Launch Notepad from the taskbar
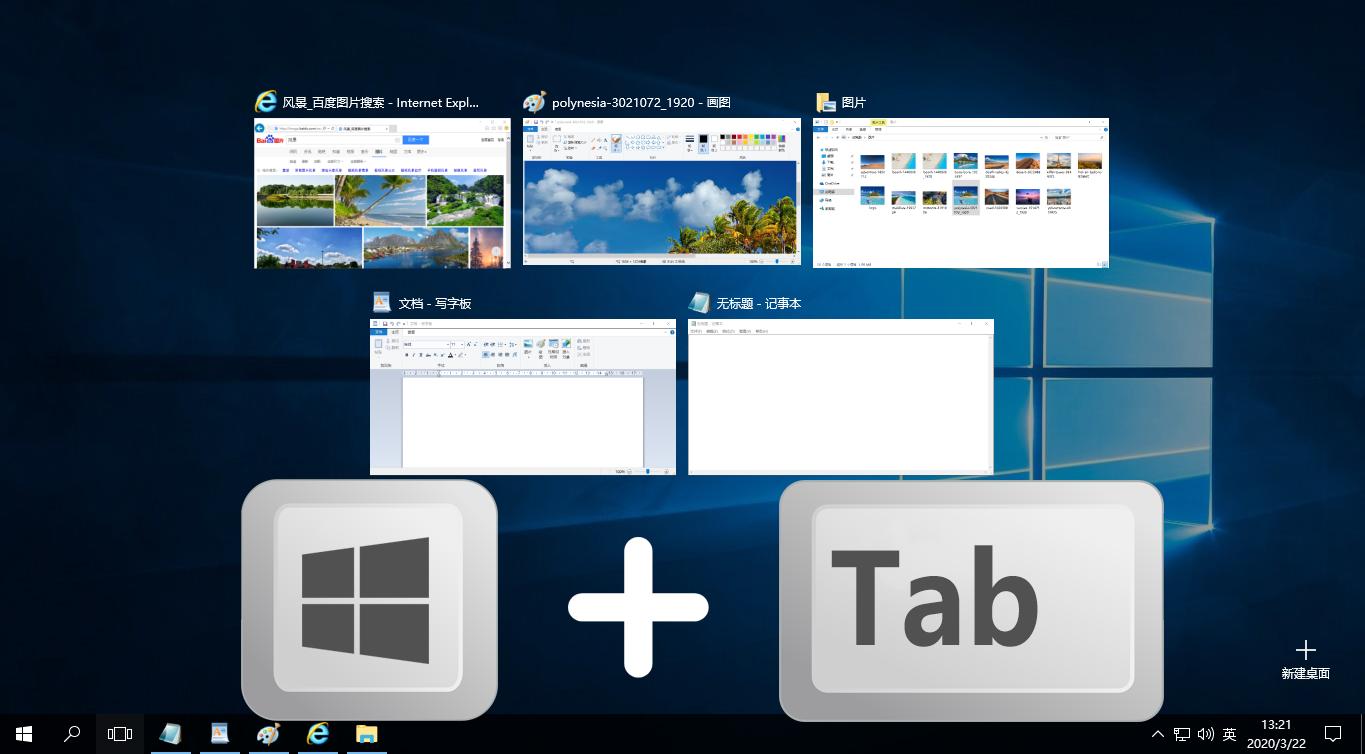This screenshot has height=754, width=1365. coord(170,733)
